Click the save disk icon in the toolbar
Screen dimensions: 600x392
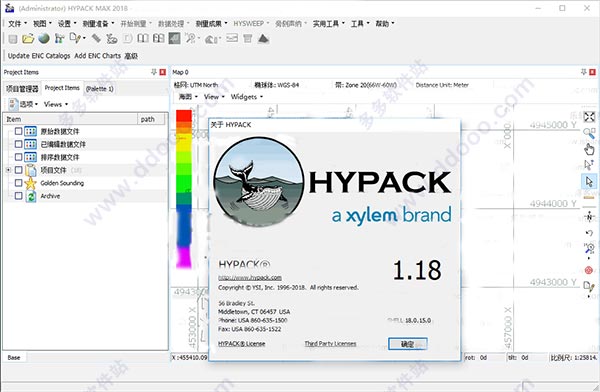tap(13, 39)
